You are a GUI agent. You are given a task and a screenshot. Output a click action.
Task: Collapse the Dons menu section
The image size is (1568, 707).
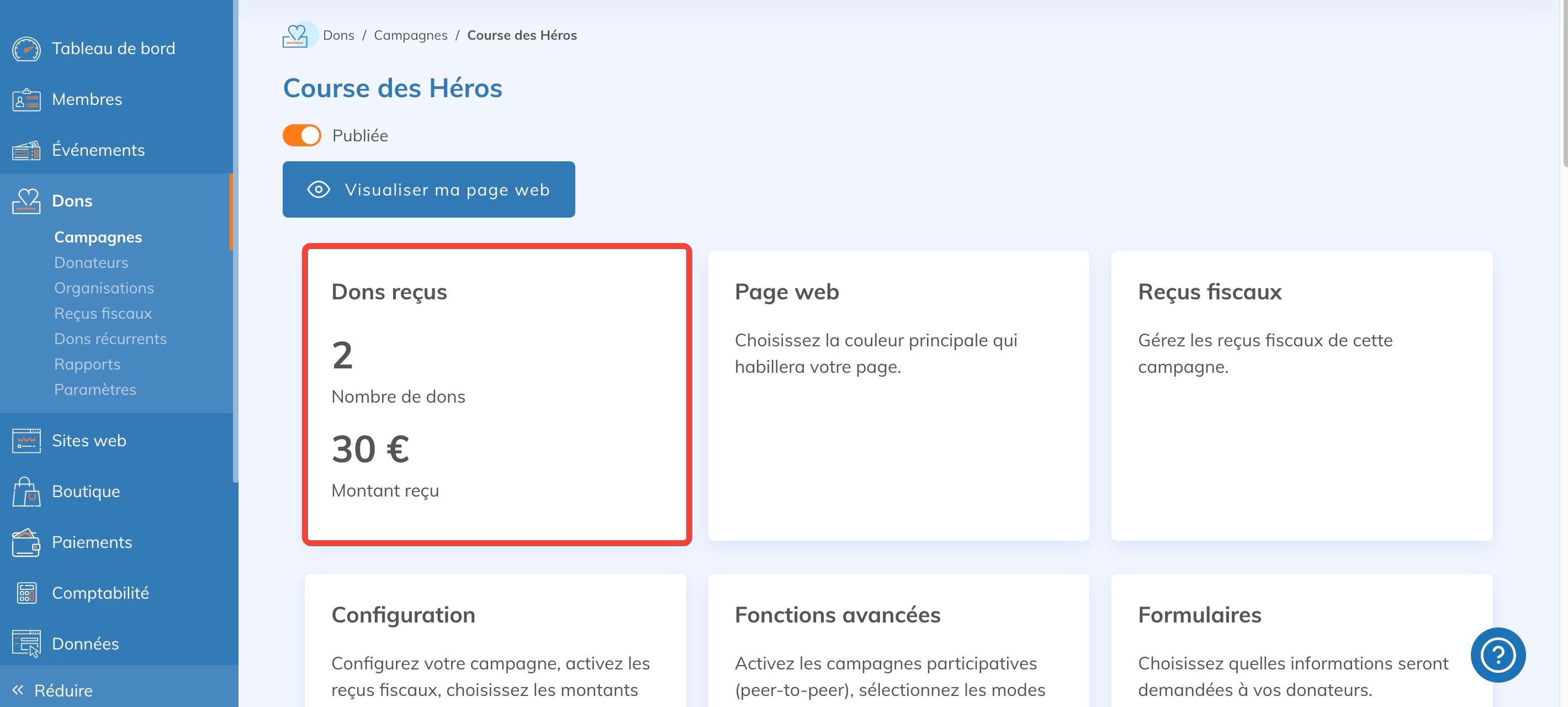coord(72,201)
